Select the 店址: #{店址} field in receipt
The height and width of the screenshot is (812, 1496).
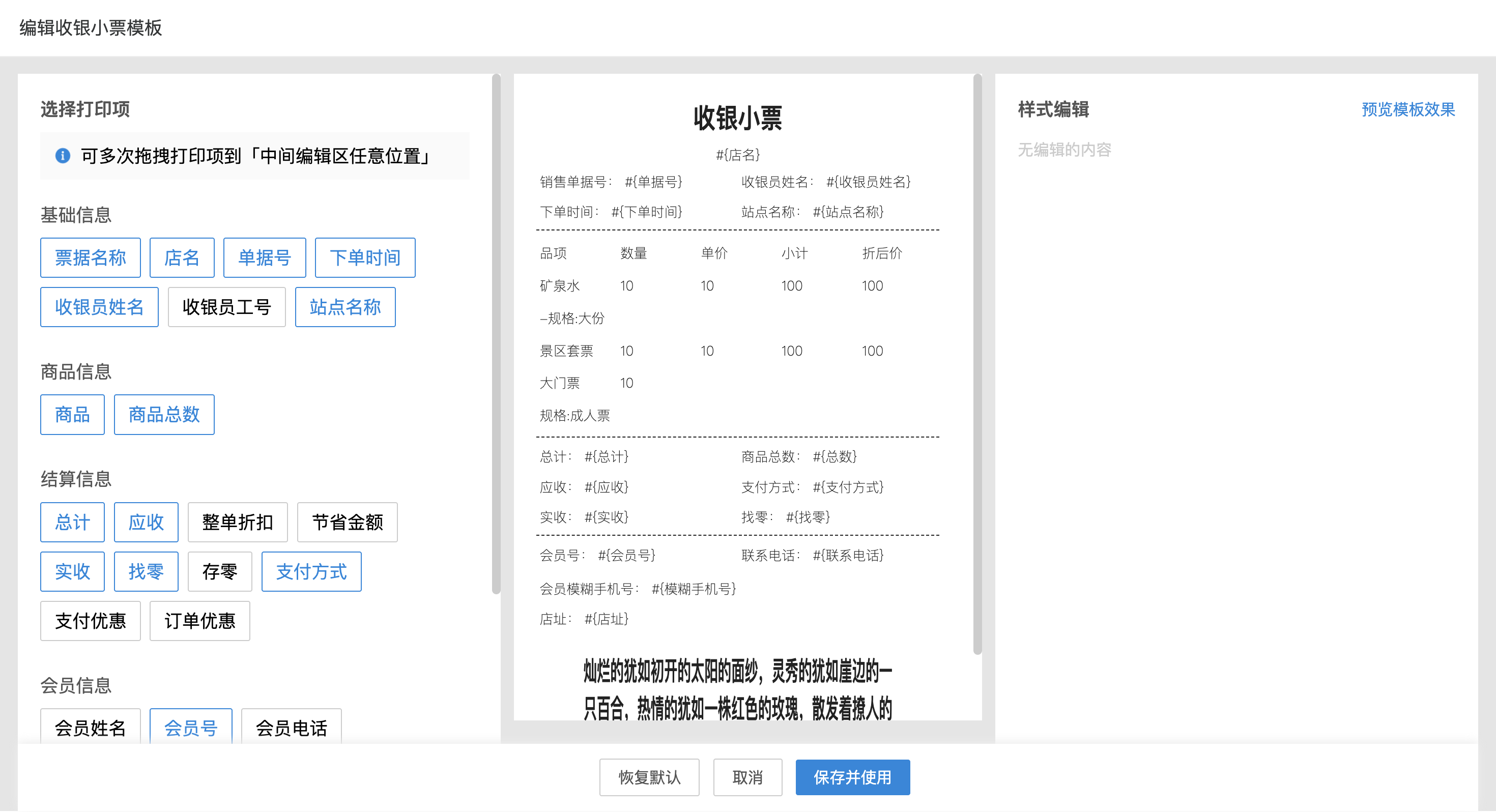pos(584,619)
